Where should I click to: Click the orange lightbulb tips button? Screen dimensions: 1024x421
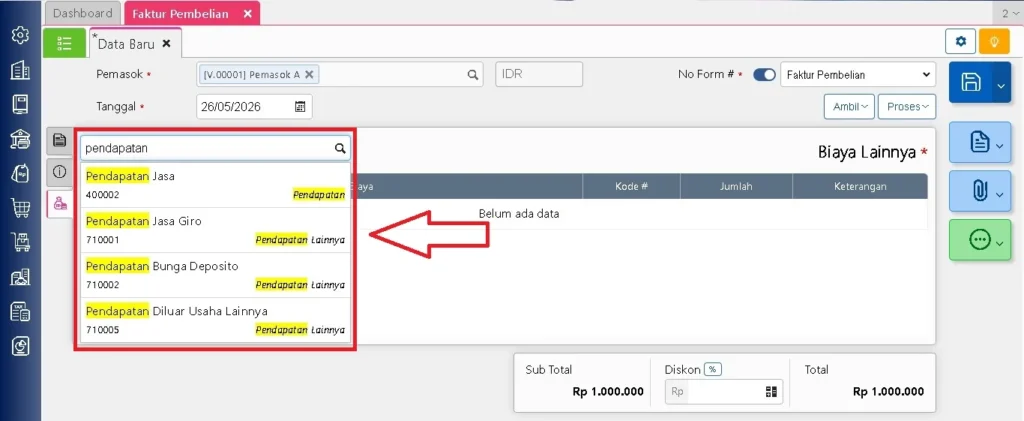994,42
